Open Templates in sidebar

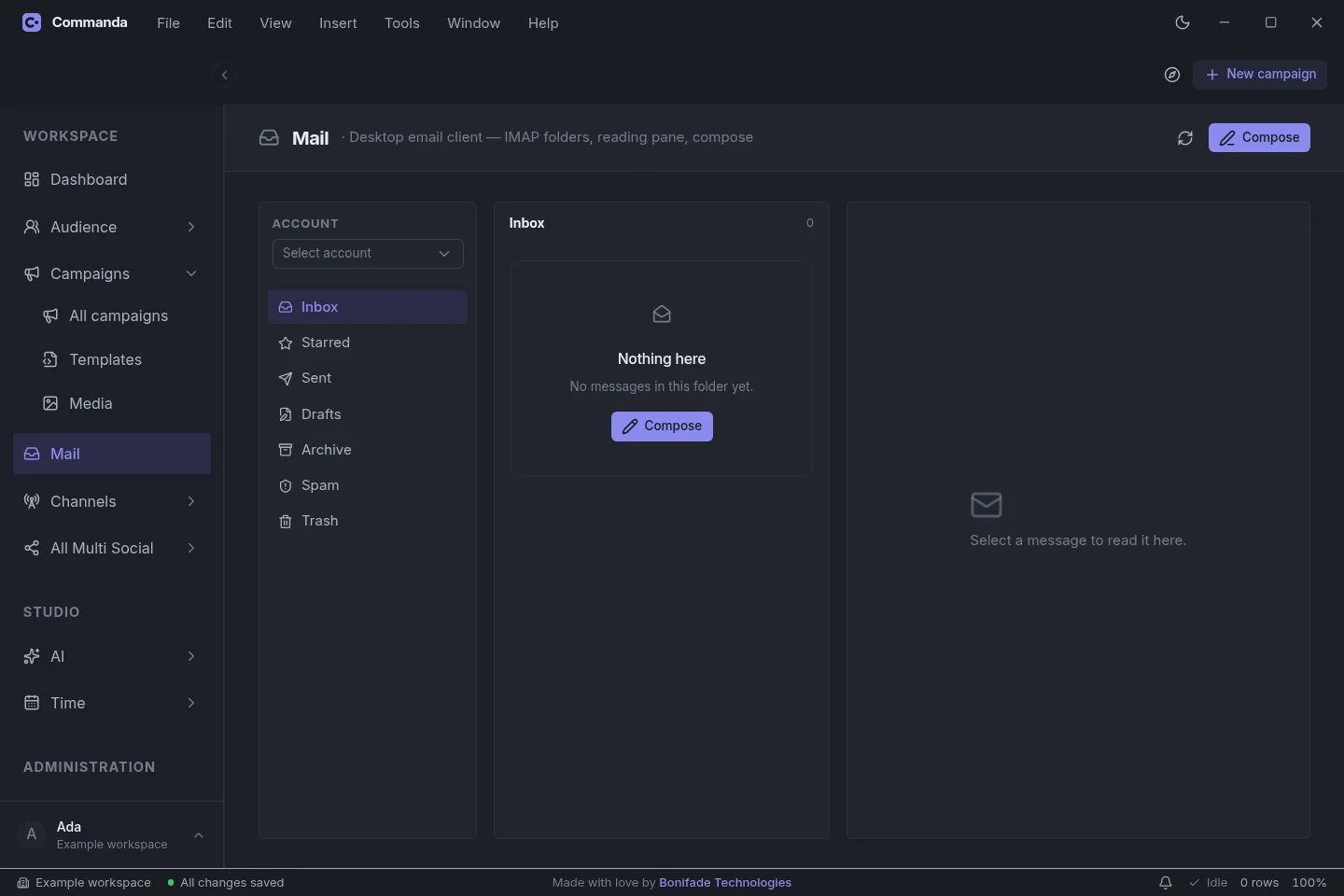[x=121, y=359]
